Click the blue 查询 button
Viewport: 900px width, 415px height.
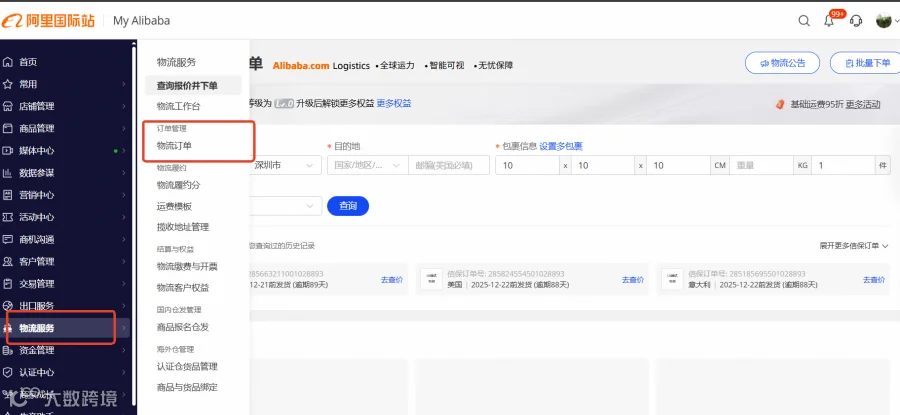coord(348,206)
